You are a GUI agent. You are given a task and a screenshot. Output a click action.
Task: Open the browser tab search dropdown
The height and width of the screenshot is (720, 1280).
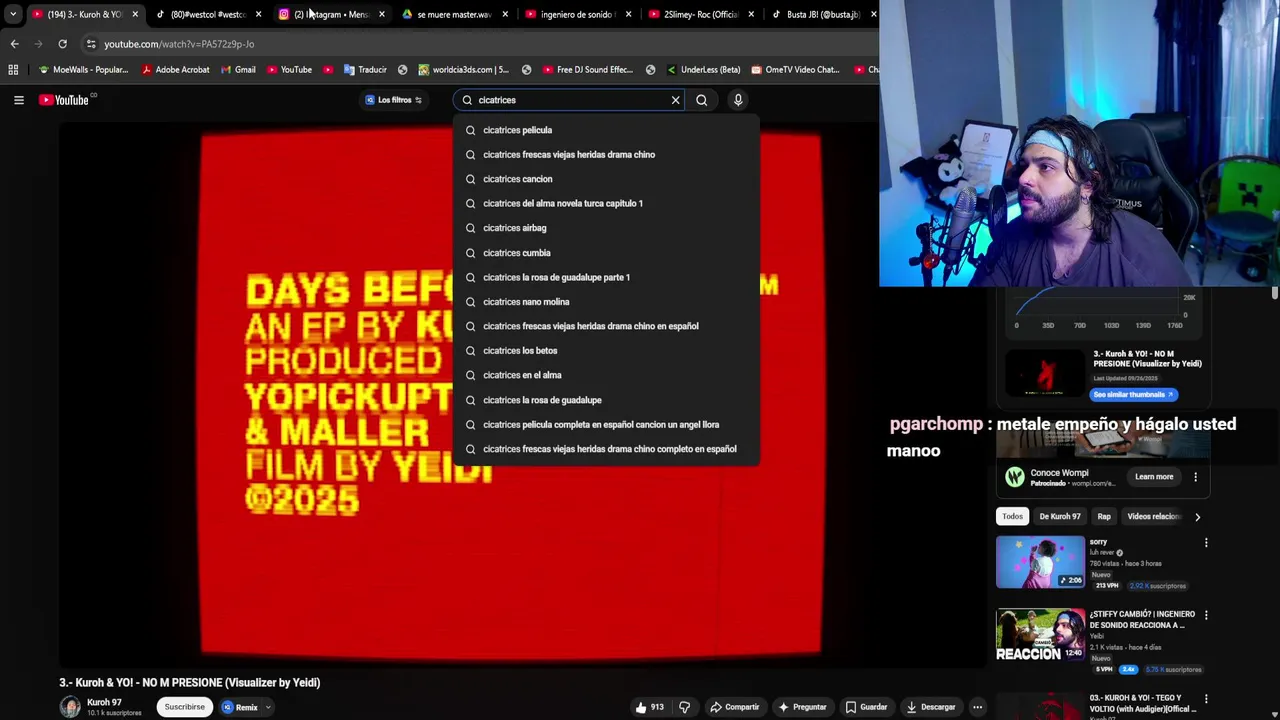pos(12,14)
